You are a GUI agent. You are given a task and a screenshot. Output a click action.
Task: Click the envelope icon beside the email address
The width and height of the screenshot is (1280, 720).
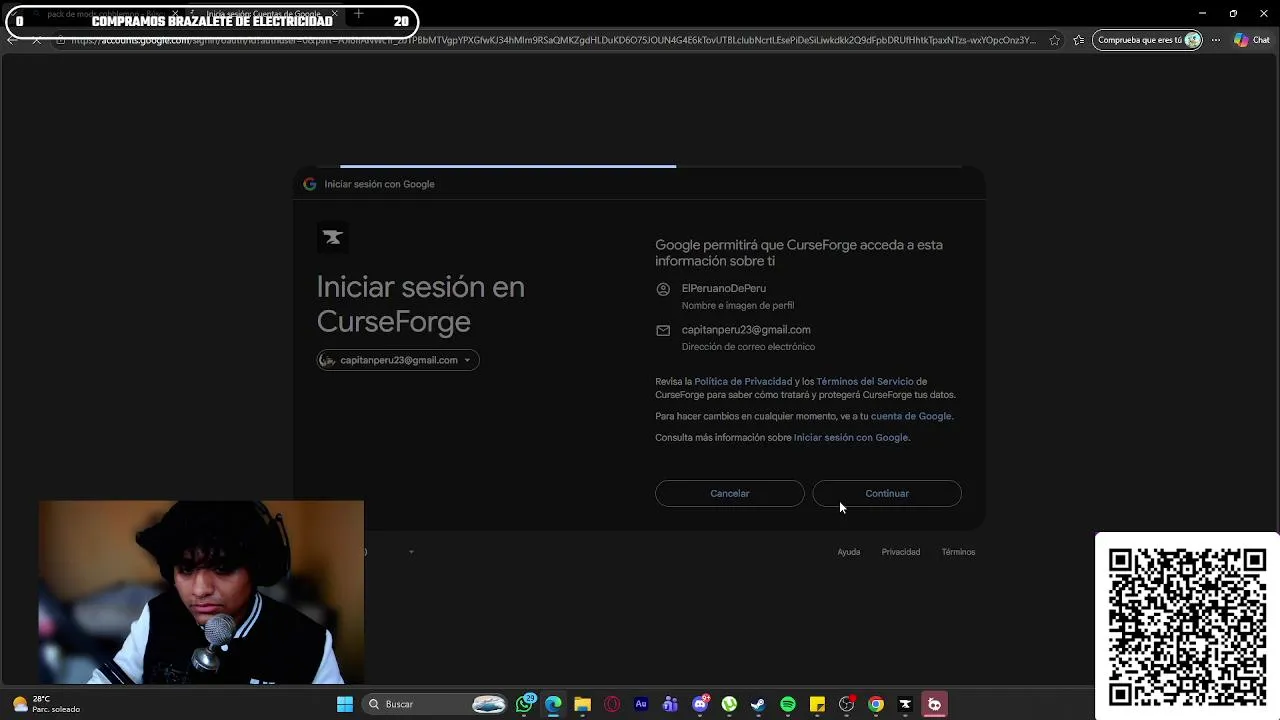[663, 330]
